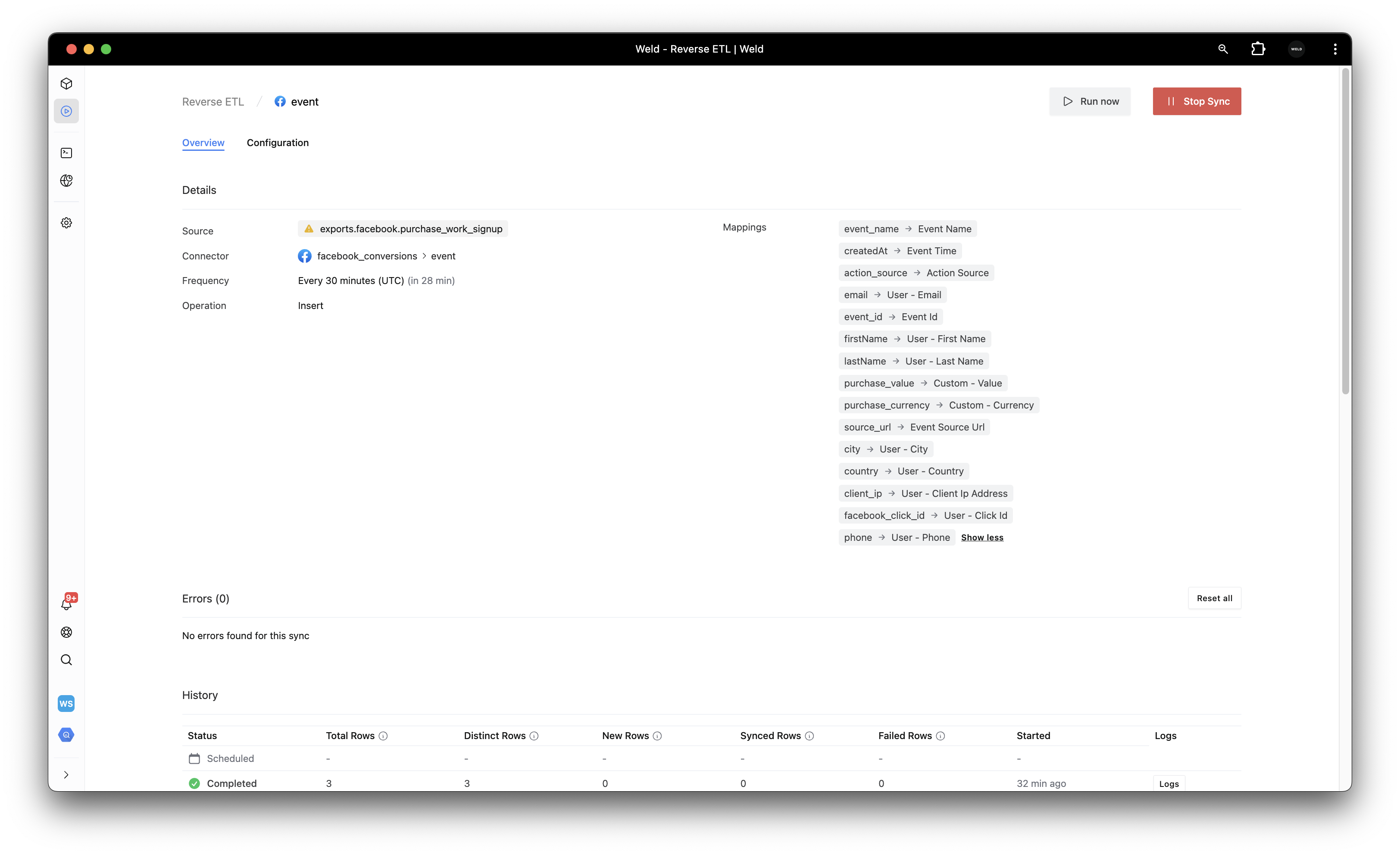
Task: Click the globe icon in the sidebar
Action: coord(66,181)
